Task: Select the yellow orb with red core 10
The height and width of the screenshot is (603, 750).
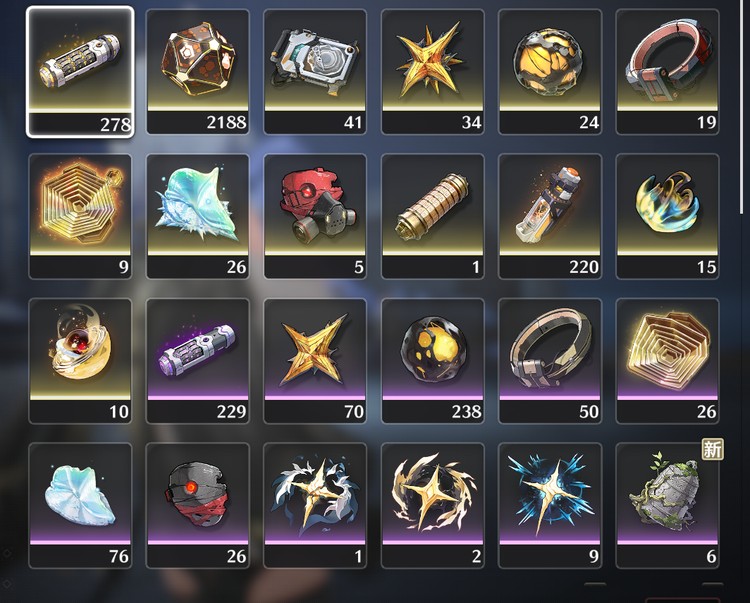Action: [80, 361]
